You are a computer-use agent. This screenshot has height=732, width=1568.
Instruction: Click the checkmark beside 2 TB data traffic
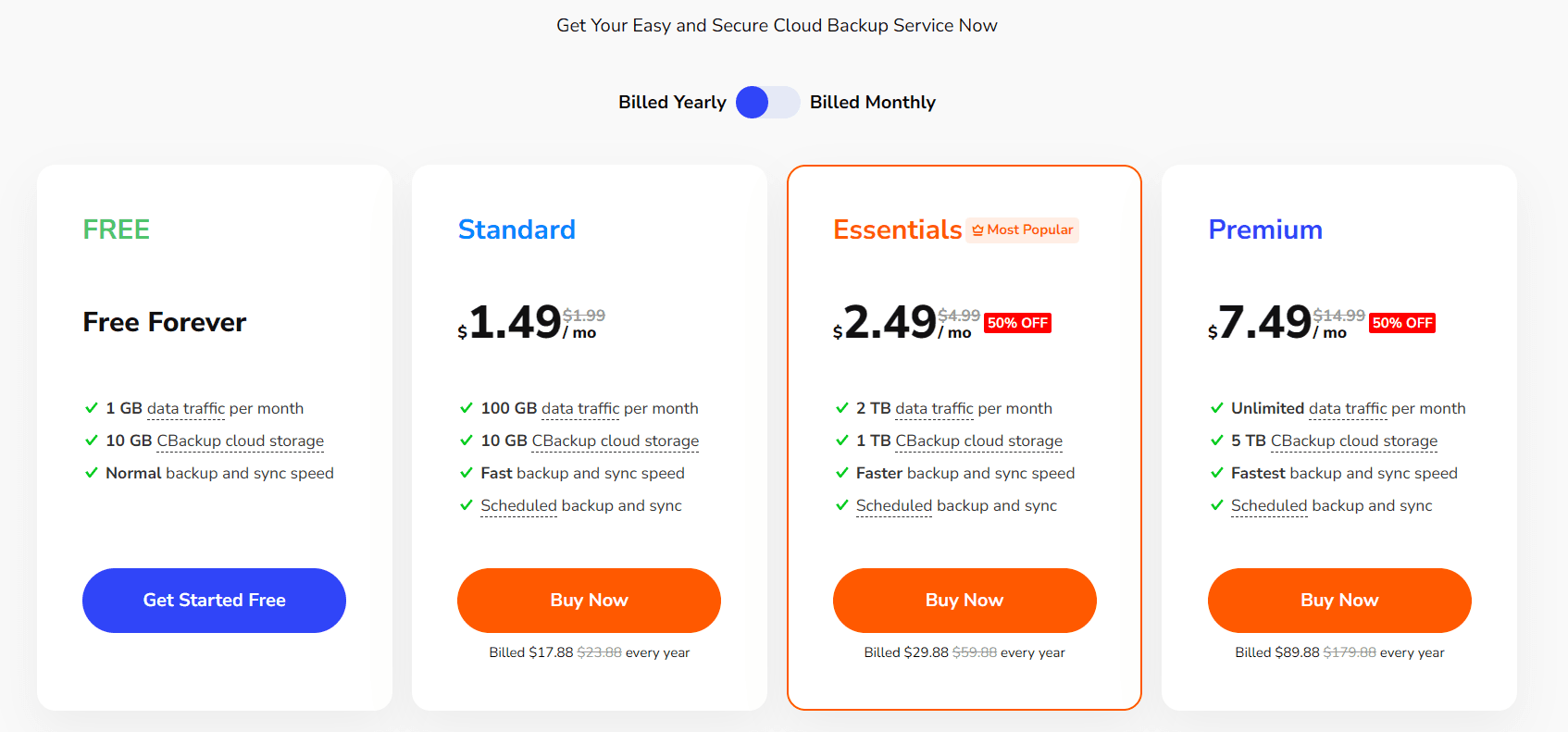tap(842, 408)
